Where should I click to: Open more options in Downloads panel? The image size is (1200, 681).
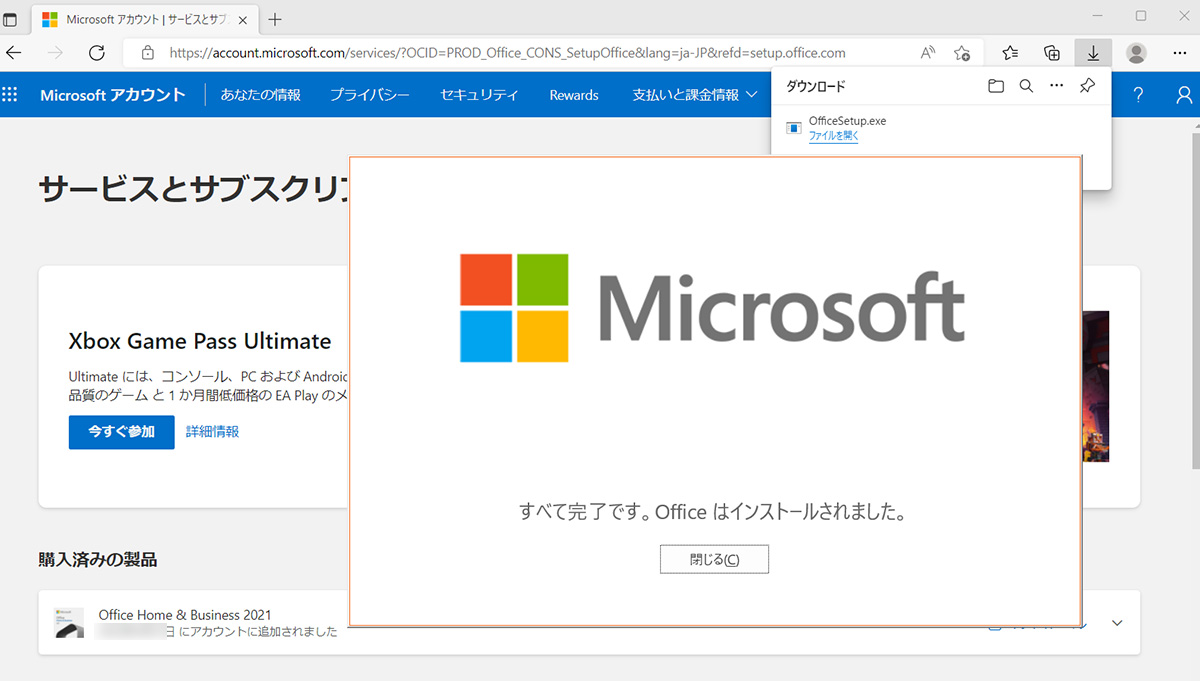pos(1057,87)
